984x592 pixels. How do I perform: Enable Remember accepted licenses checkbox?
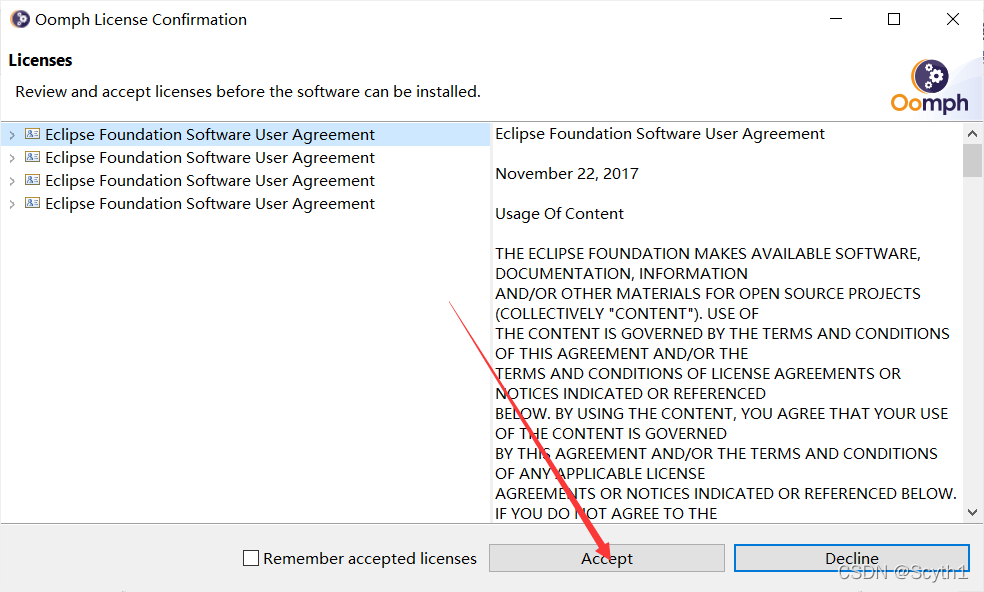pos(251,558)
